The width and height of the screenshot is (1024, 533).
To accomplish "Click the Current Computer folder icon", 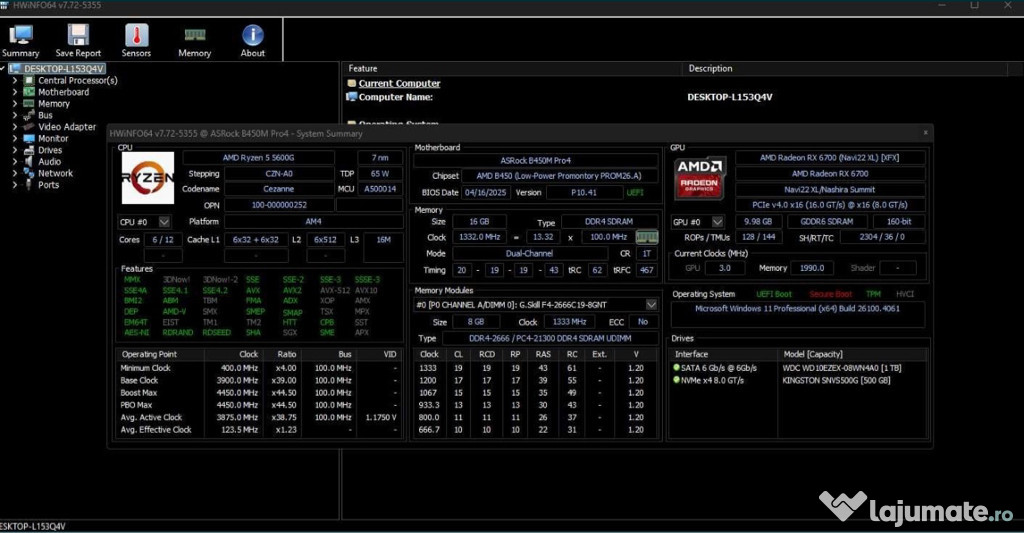I will pyautogui.click(x=351, y=84).
